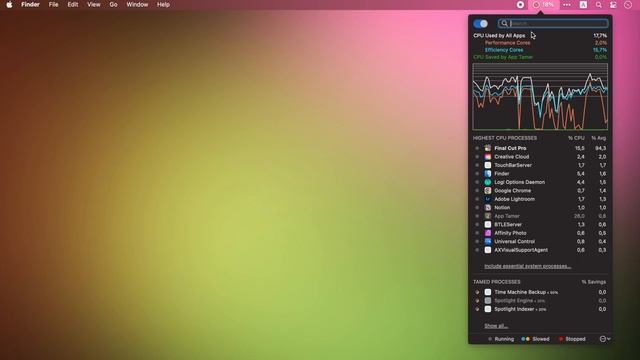This screenshot has height=360, width=640.
Task: Click the Logi Options Daemon icon
Action: [488, 182]
